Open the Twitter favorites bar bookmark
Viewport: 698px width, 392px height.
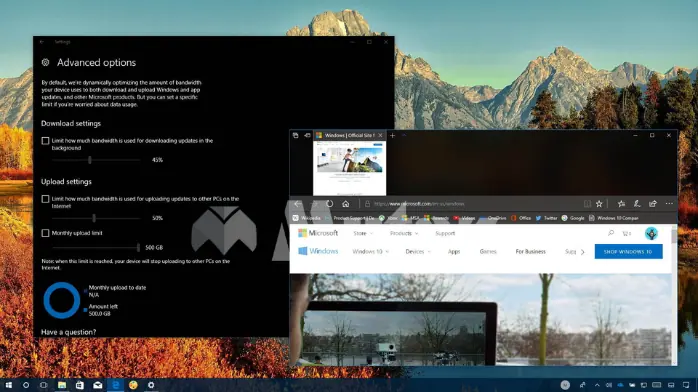click(x=546, y=218)
